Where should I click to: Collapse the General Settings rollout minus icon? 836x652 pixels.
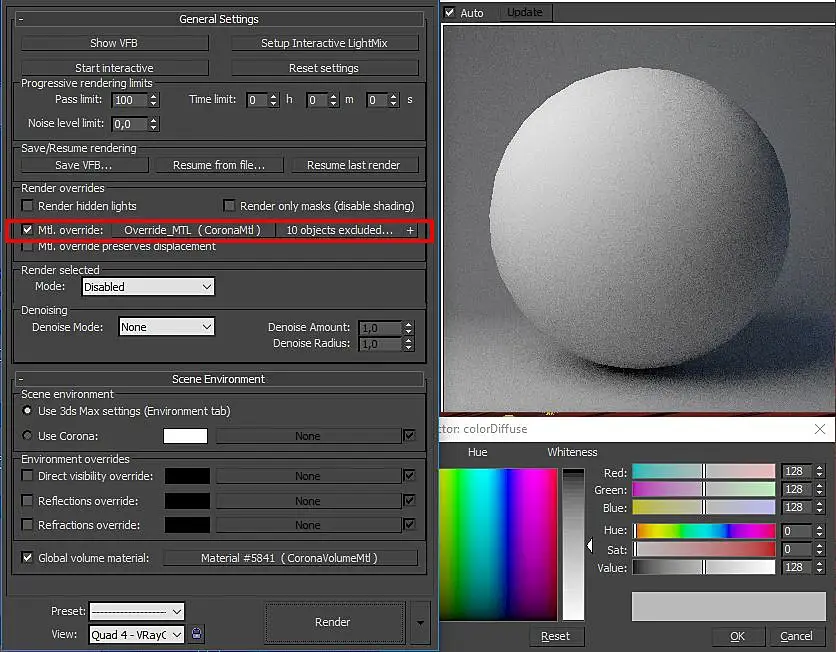click(22, 19)
